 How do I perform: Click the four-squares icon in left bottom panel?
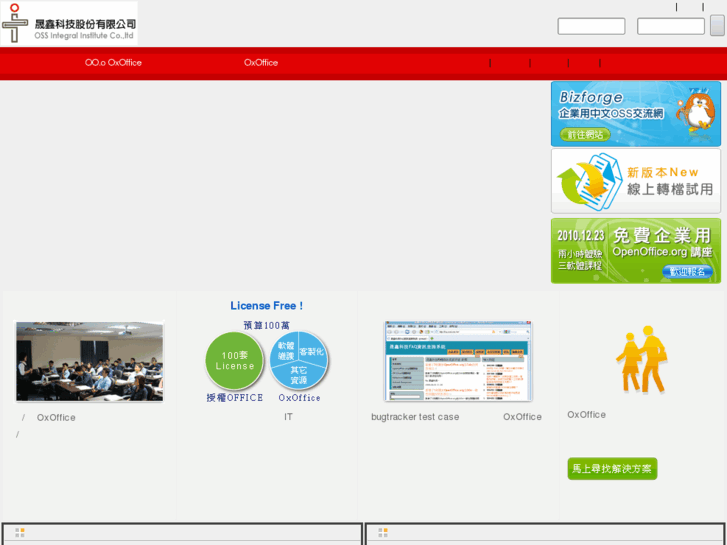click(19, 532)
